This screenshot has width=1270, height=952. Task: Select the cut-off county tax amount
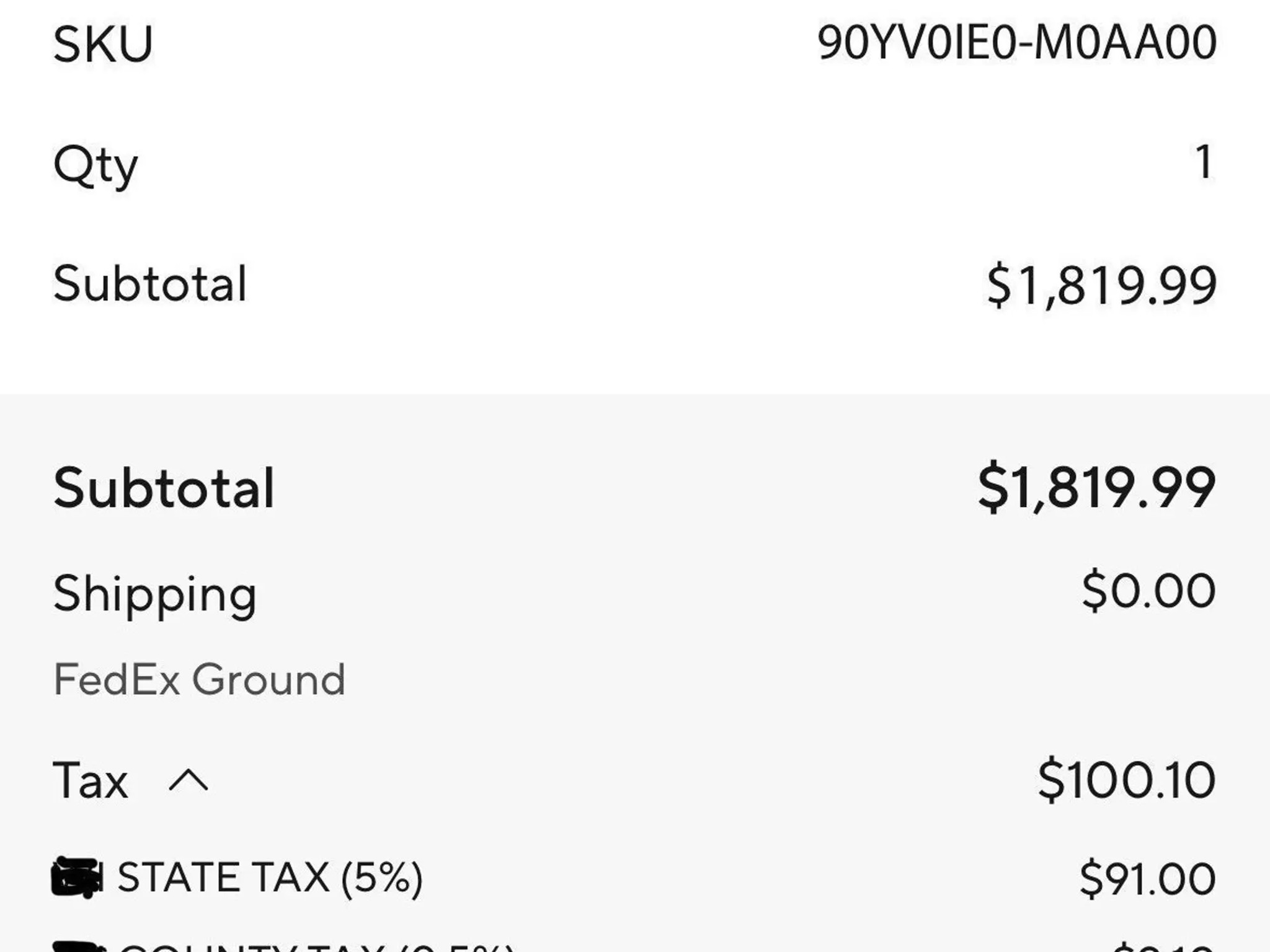point(1163,947)
